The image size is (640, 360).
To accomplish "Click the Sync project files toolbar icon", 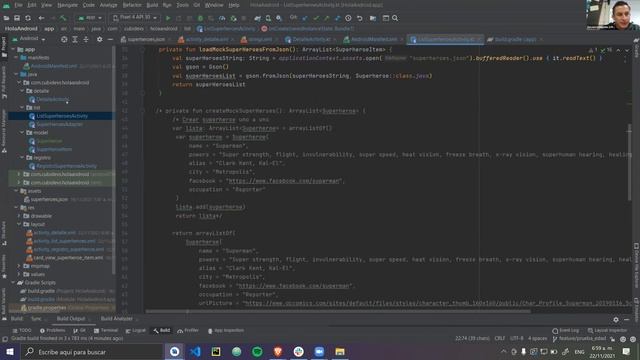I will (28, 18).
